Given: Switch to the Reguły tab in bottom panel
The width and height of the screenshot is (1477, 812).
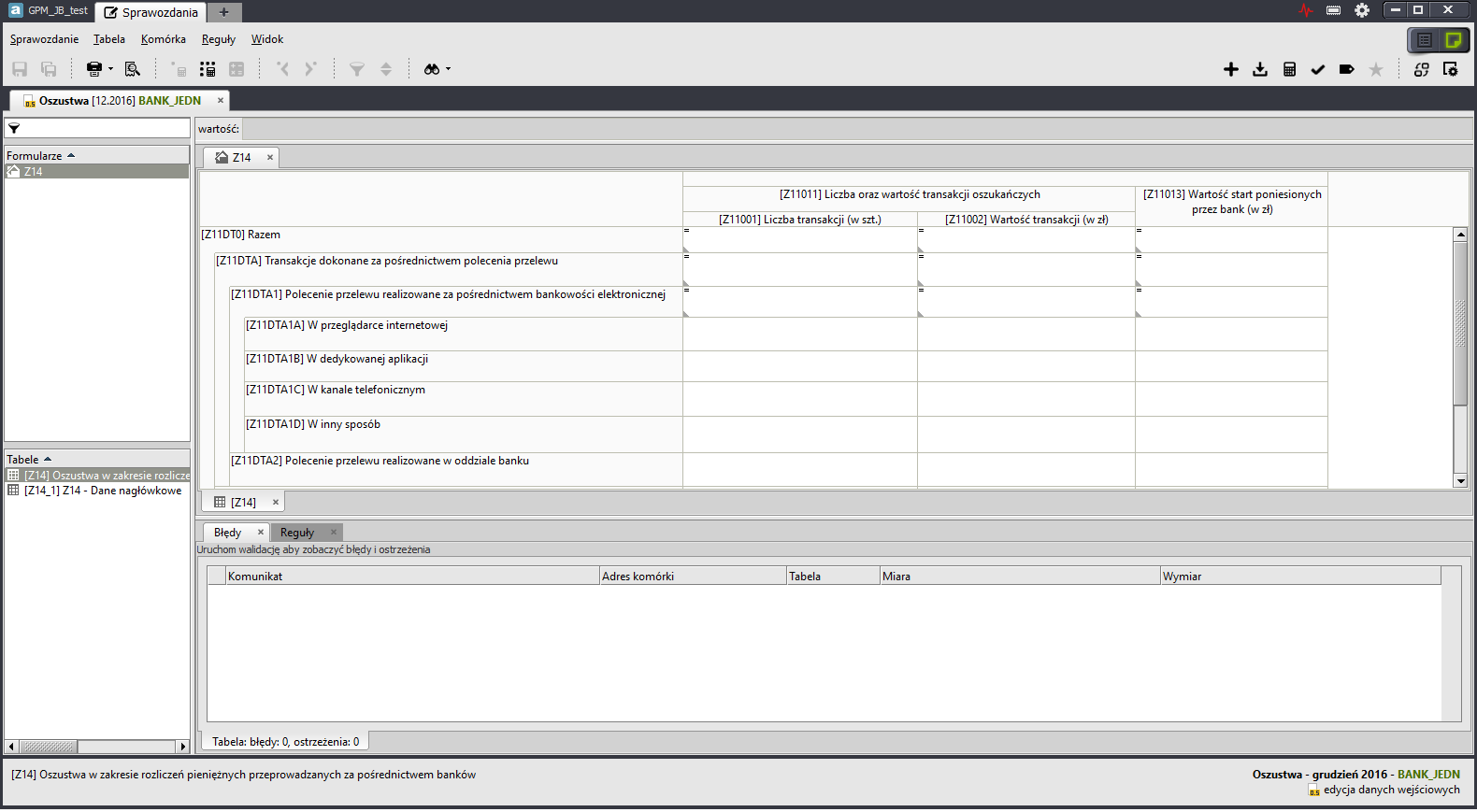Looking at the screenshot, I should tap(297, 533).
